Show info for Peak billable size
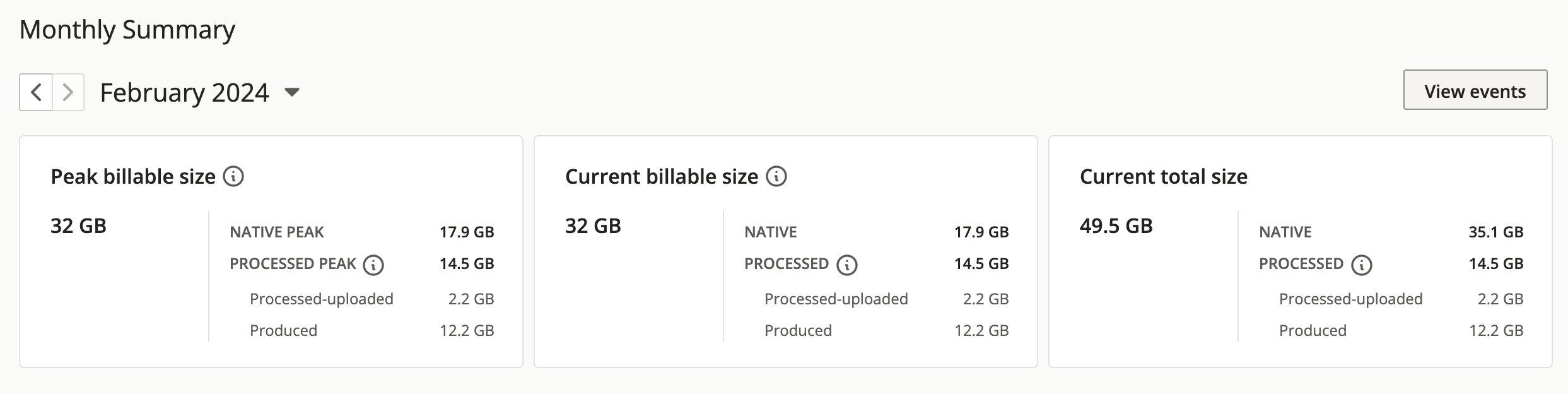Image resolution: width=1568 pixels, height=394 pixels. coord(233,176)
